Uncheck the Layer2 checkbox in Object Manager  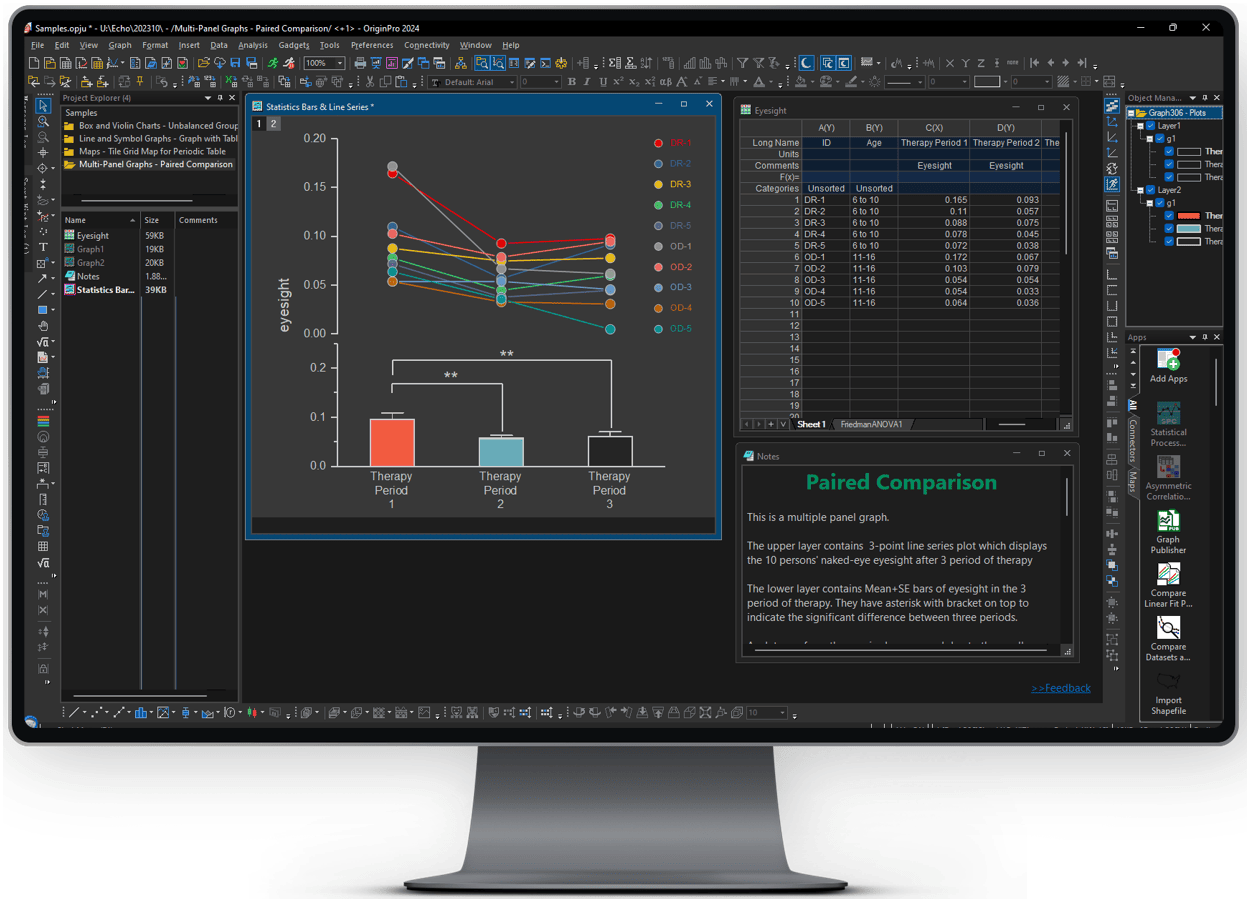1150,190
